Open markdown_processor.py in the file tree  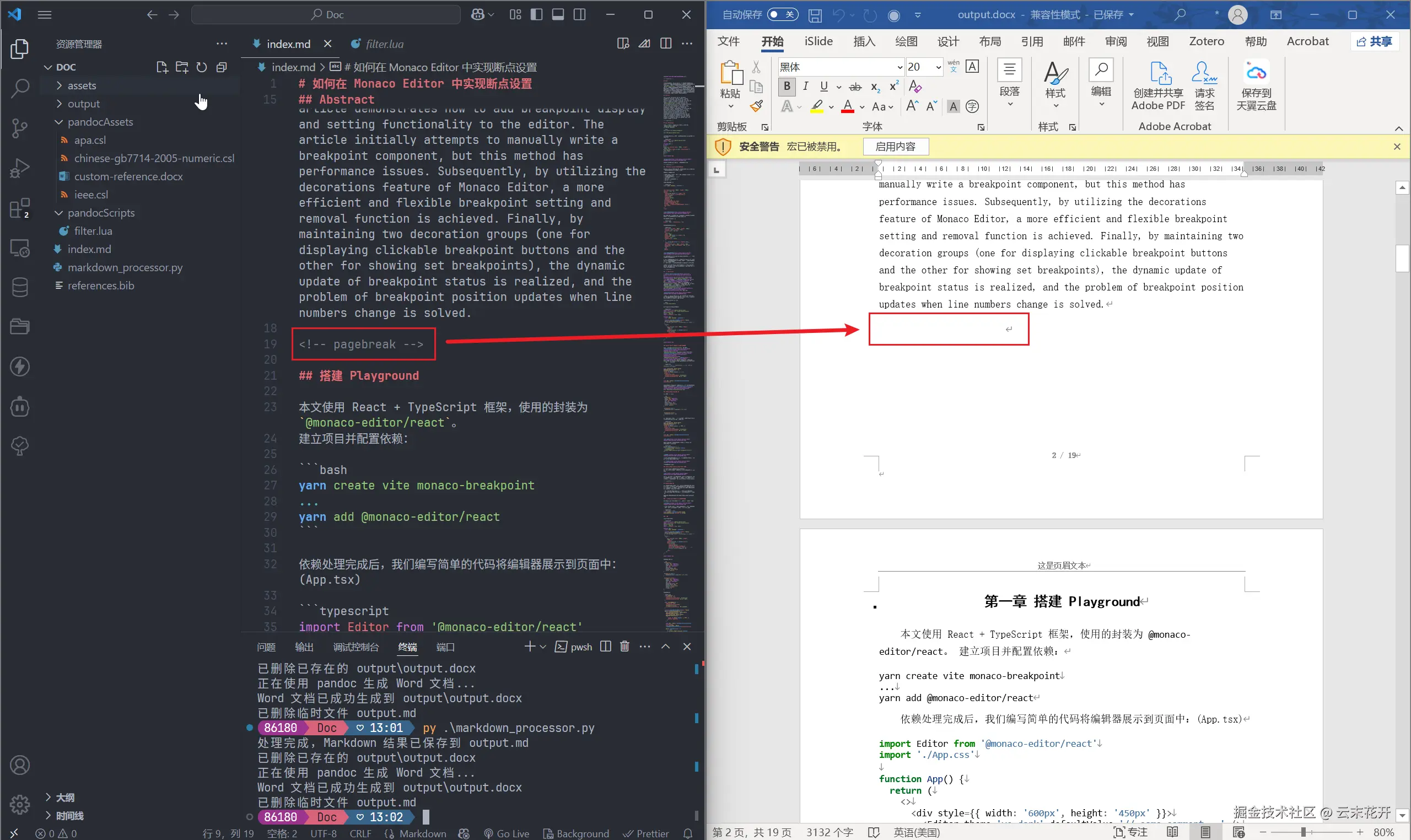click(x=125, y=267)
